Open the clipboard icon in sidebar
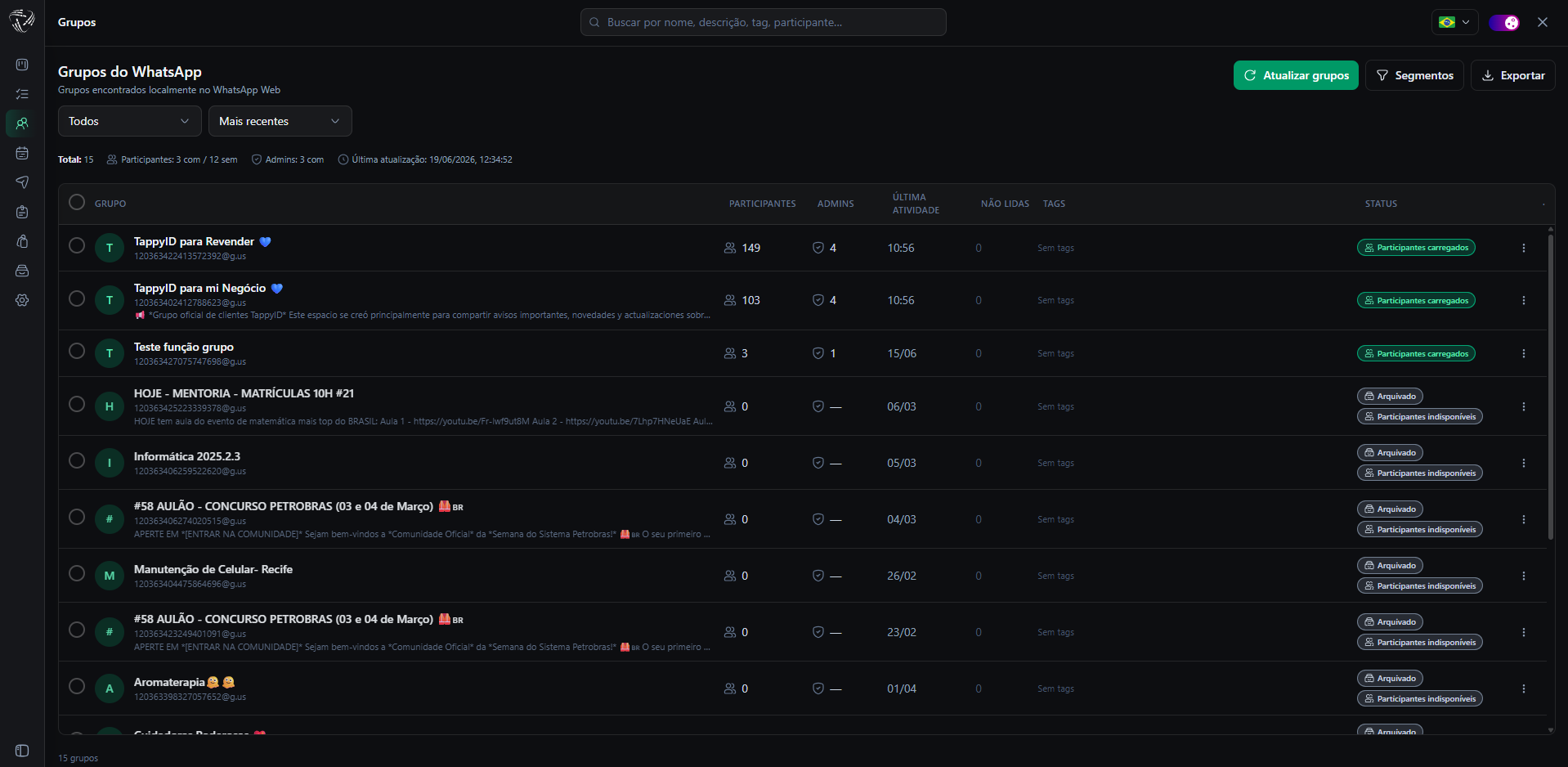 pos(22,212)
